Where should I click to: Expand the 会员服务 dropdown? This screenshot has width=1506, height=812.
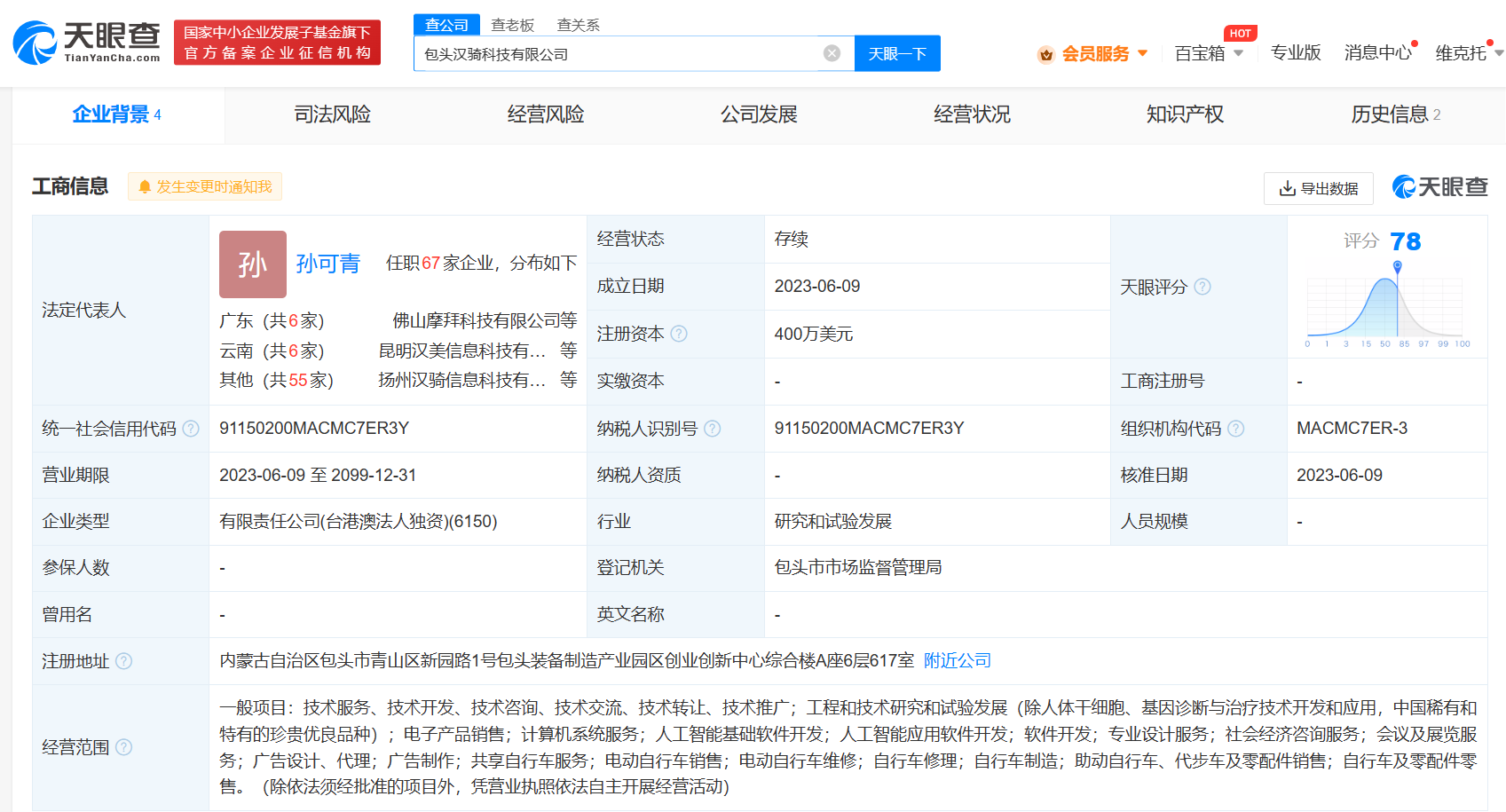[x=1143, y=53]
